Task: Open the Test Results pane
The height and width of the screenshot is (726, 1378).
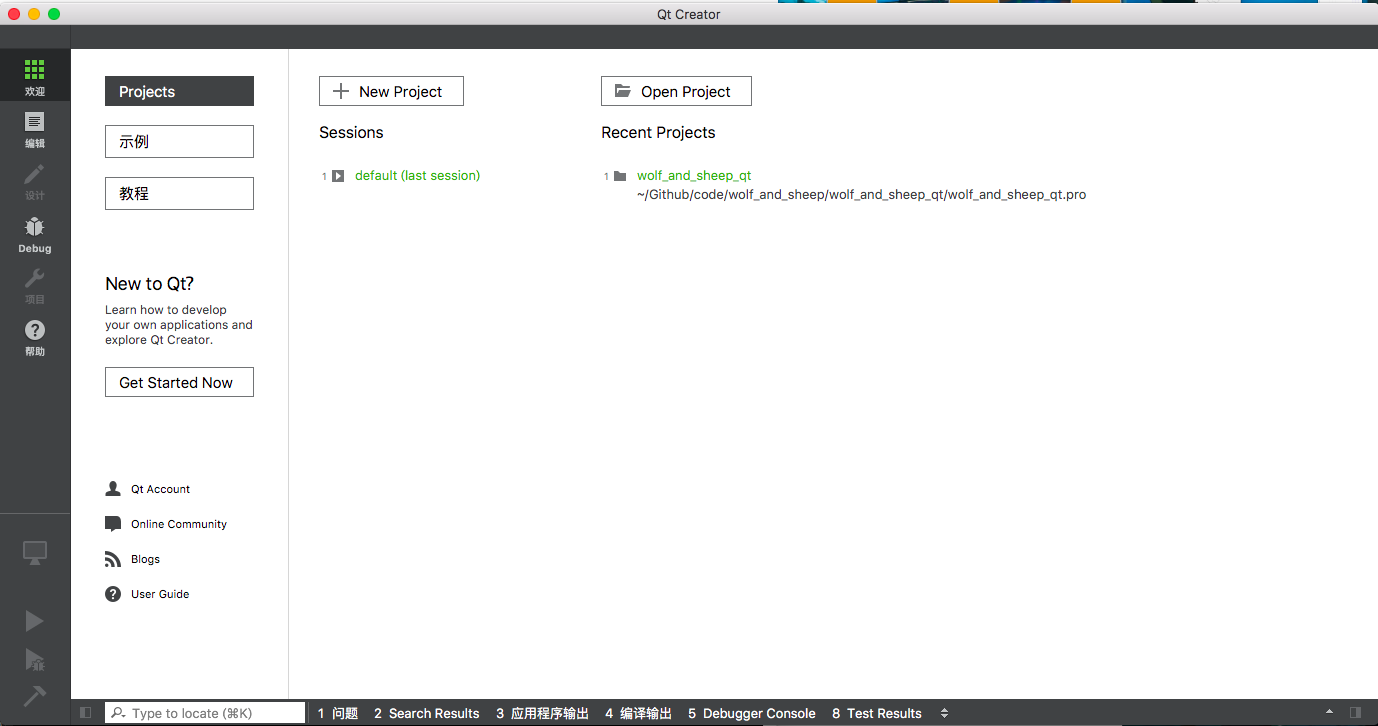Action: [x=877, y=713]
